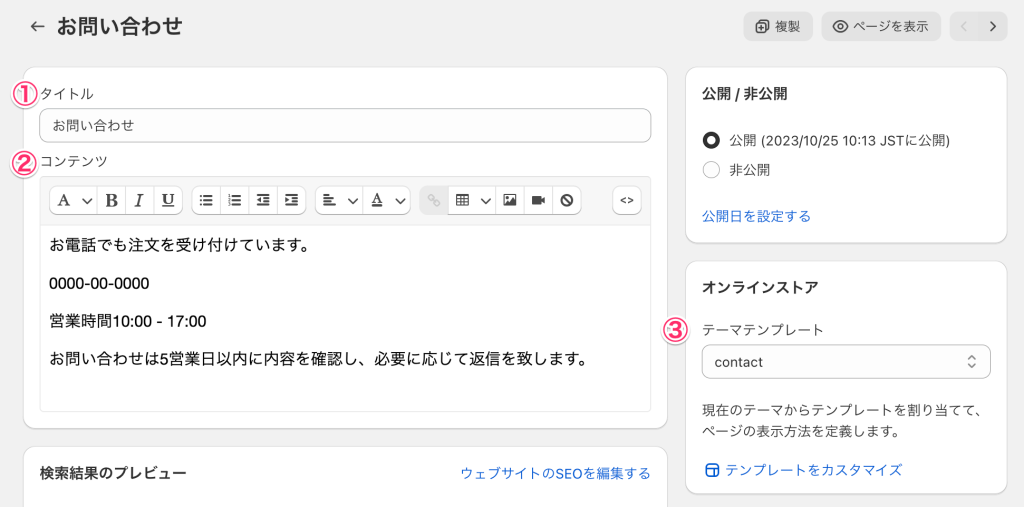Open the text color picker
1024x507 pixels.
[386, 200]
